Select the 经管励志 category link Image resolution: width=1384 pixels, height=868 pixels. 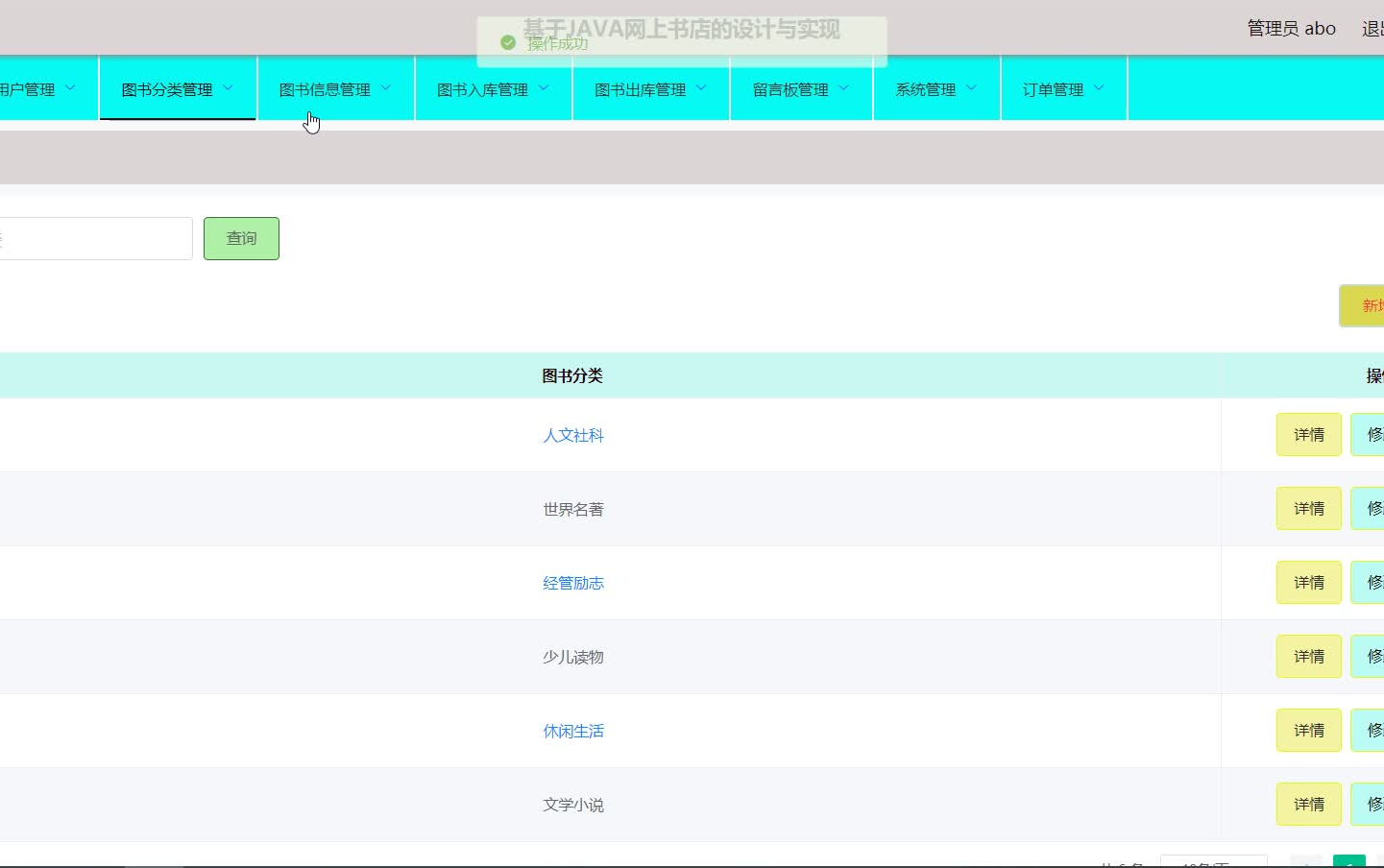(573, 583)
